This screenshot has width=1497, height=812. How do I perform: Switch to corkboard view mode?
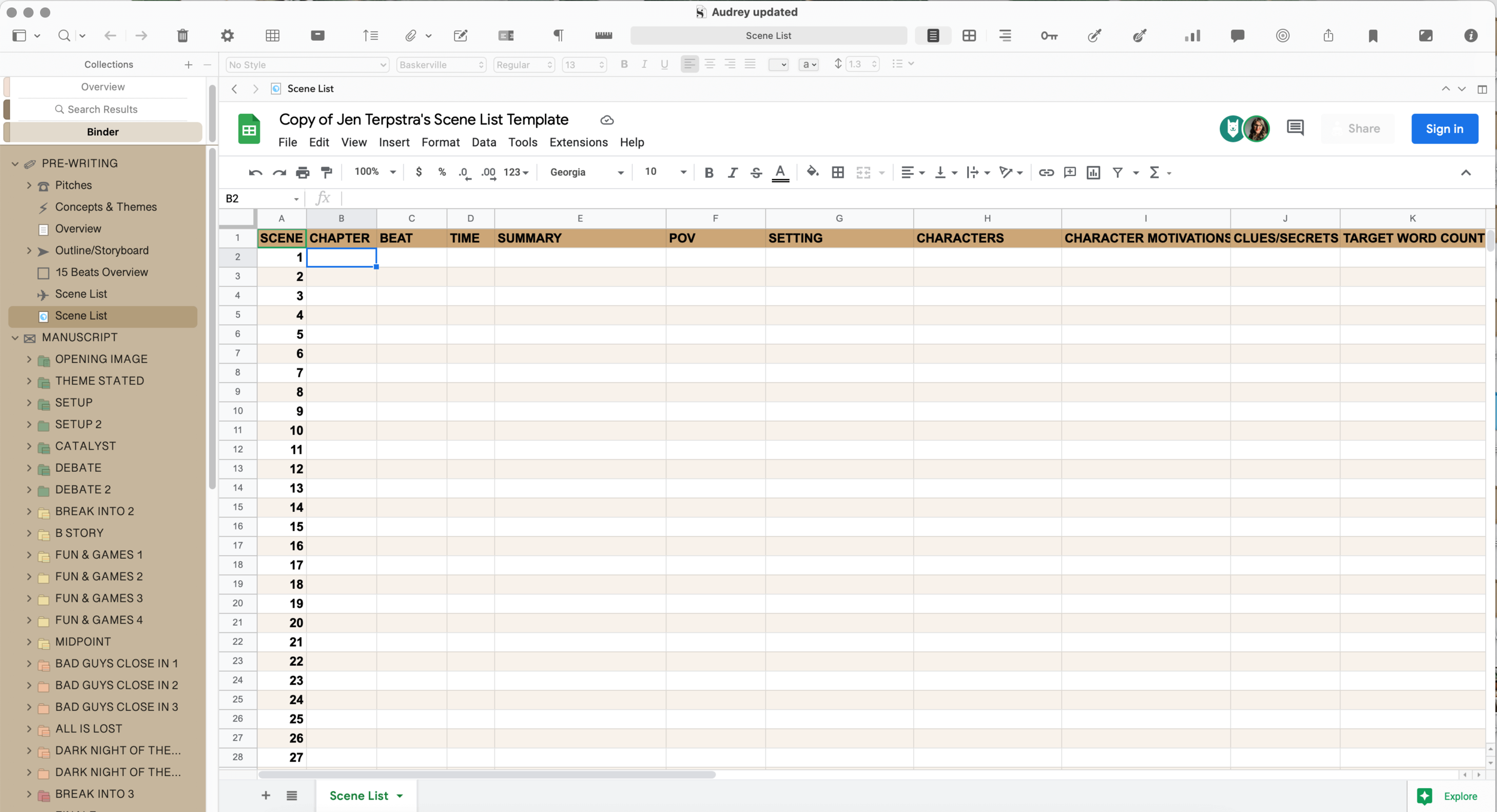point(969,35)
